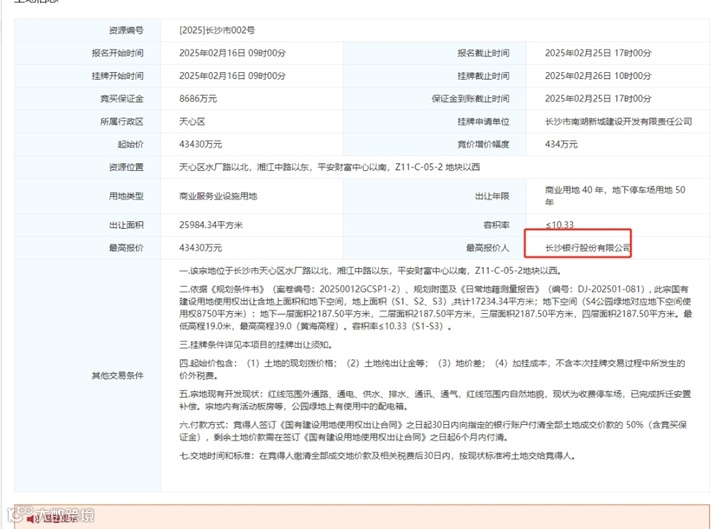Image resolution: width=716 pixels, height=529 pixels.
Task: Click the 挂牌申请单位 label
Action: coord(483,122)
